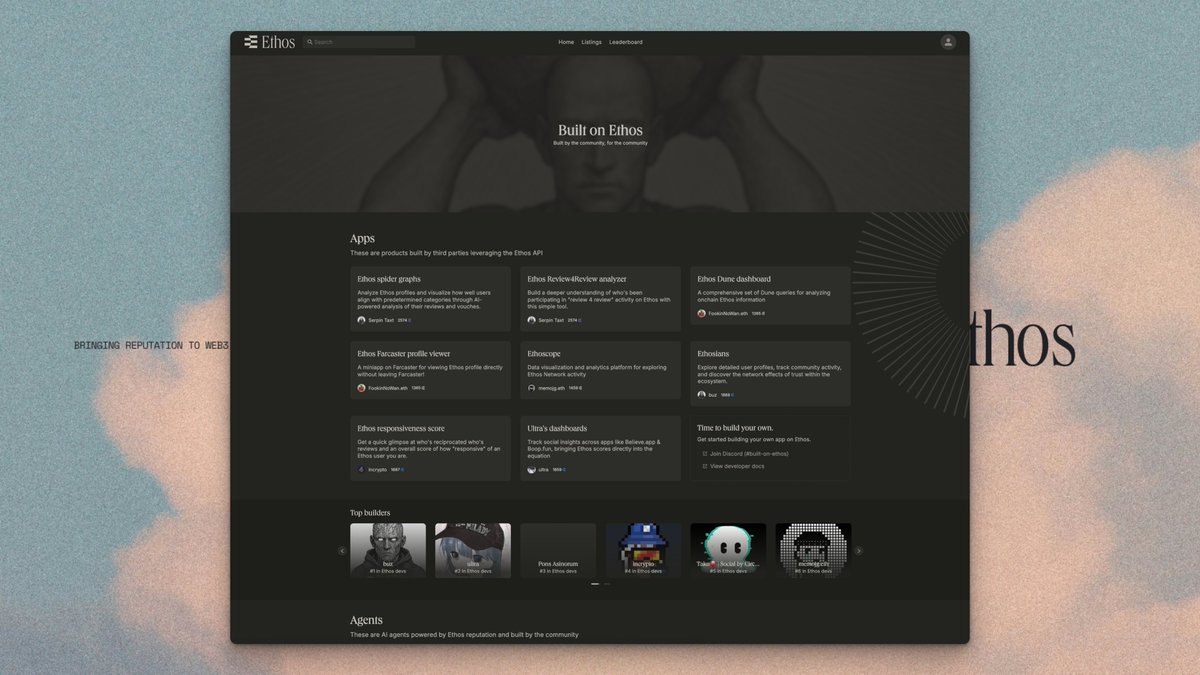
Task: Open the #5 in Ethos devs builder thumbnail
Action: coord(728,550)
